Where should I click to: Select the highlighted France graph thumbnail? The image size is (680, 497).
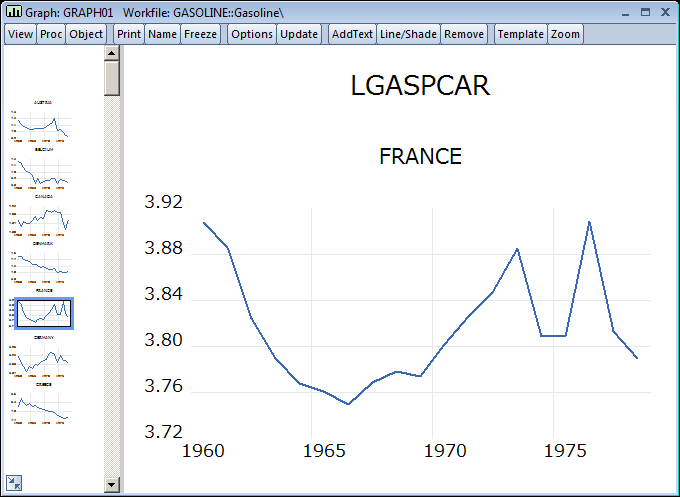(x=44, y=313)
